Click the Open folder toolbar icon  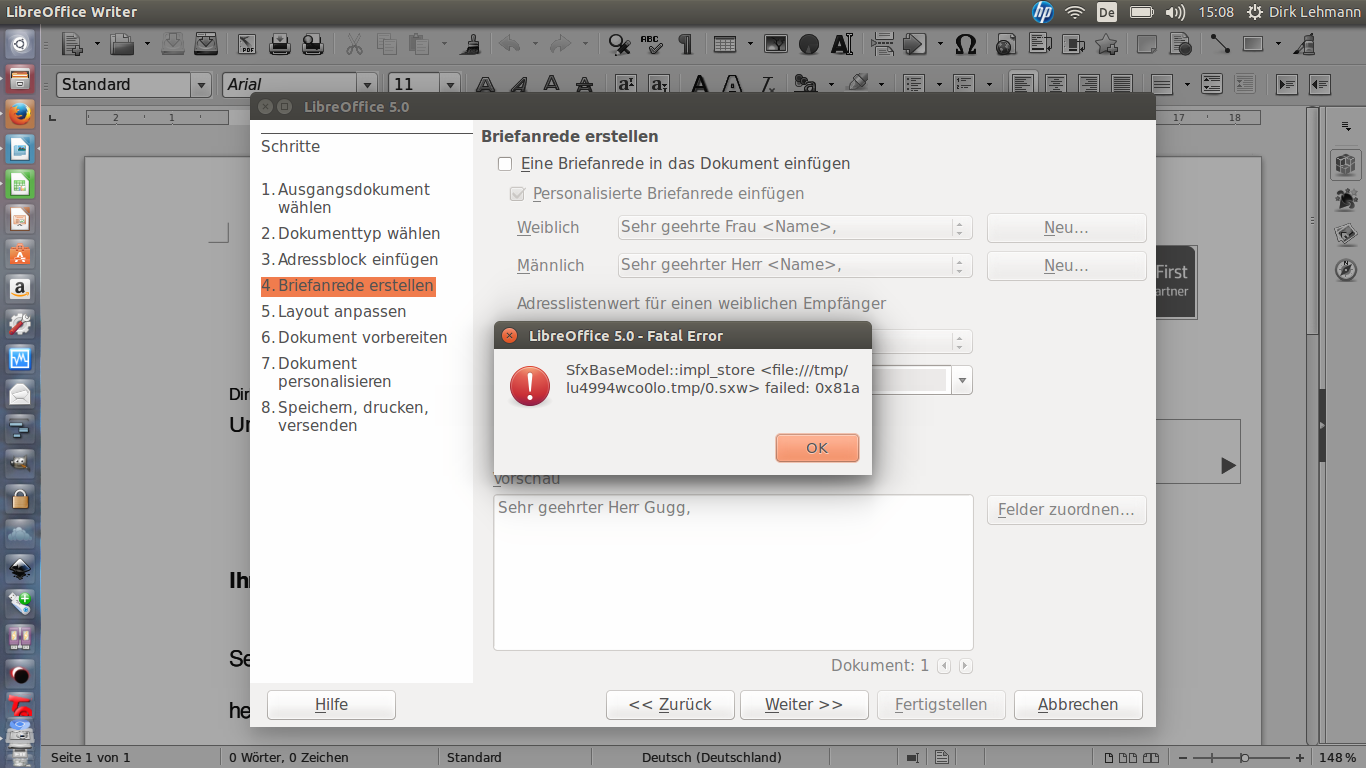[122, 44]
